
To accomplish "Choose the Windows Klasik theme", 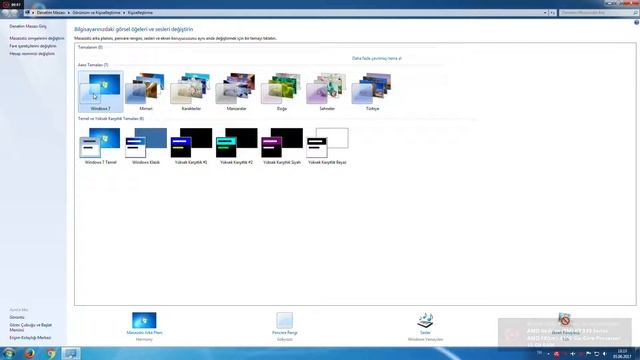I will click(146, 146).
